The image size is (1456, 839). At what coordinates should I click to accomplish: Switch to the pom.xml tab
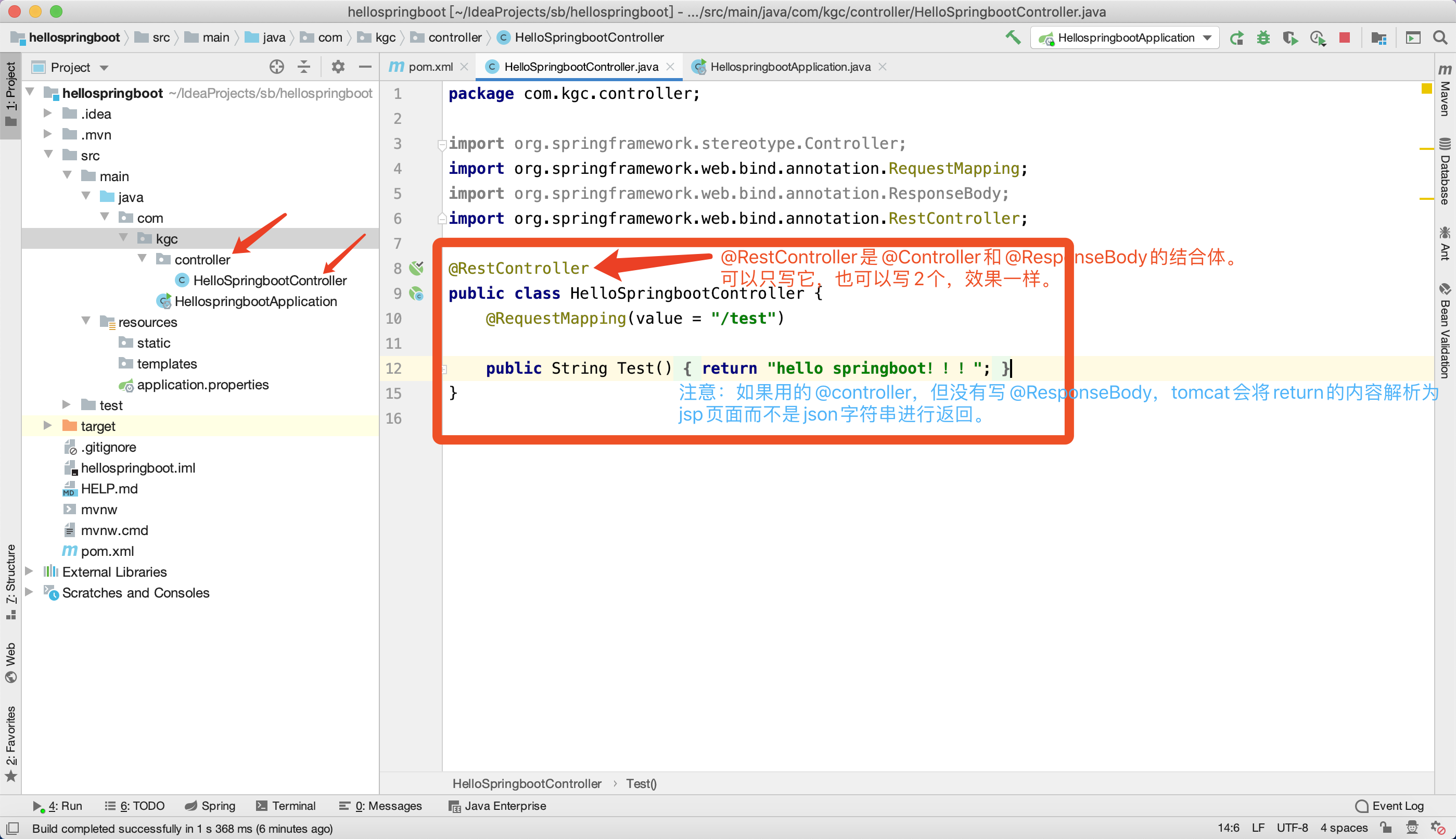429,66
